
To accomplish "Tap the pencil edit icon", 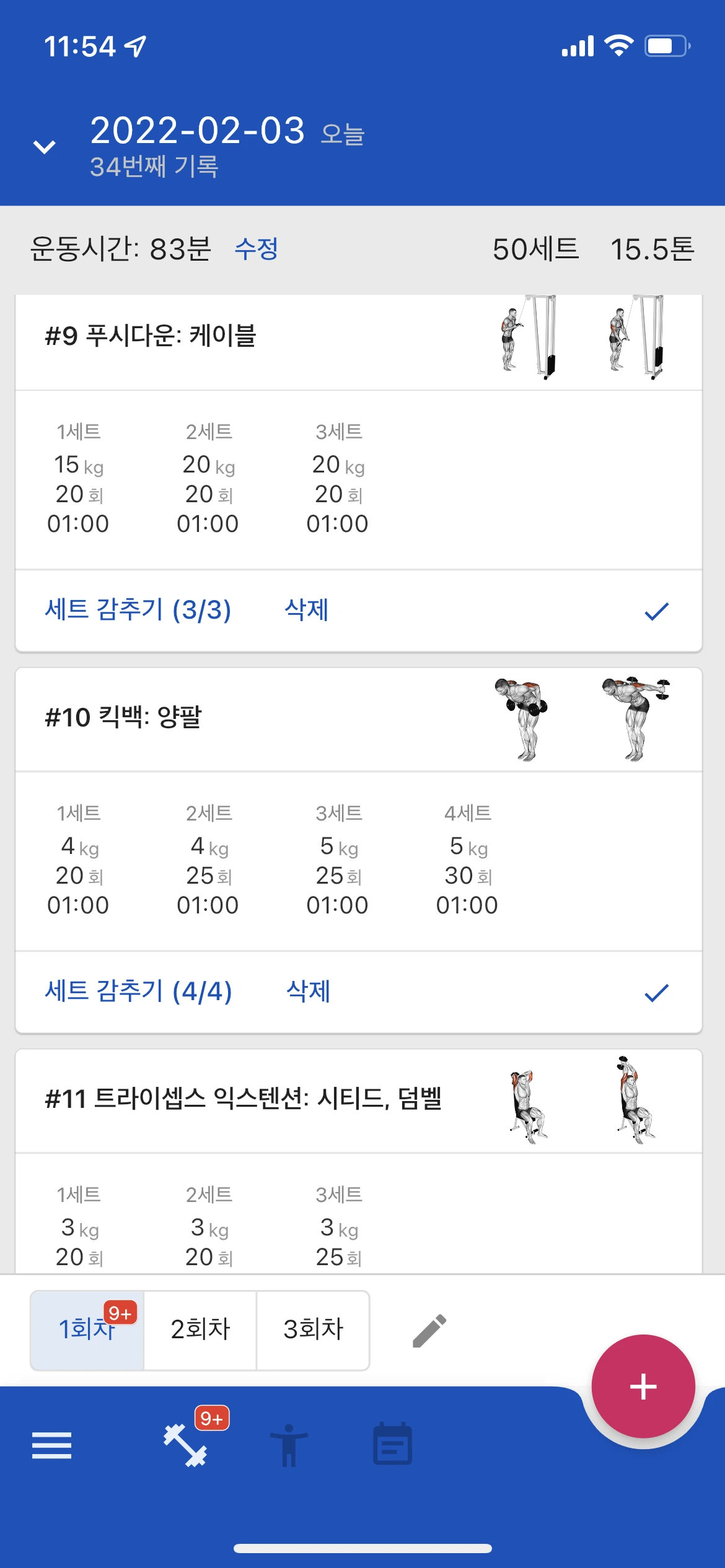I will 429,1331.
